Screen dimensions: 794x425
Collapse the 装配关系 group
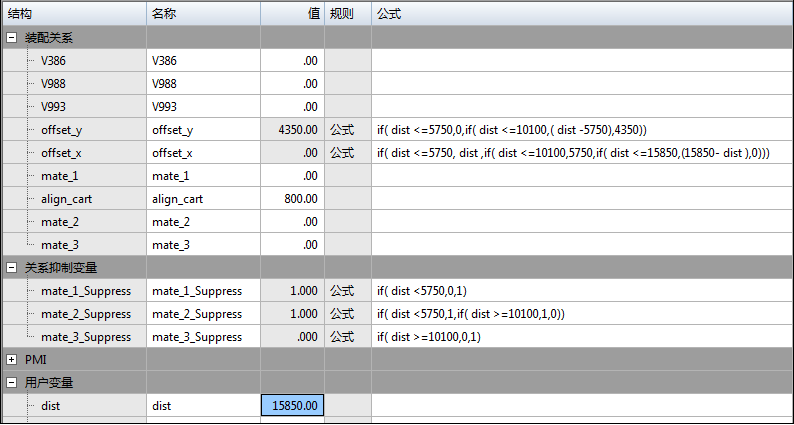(11, 38)
